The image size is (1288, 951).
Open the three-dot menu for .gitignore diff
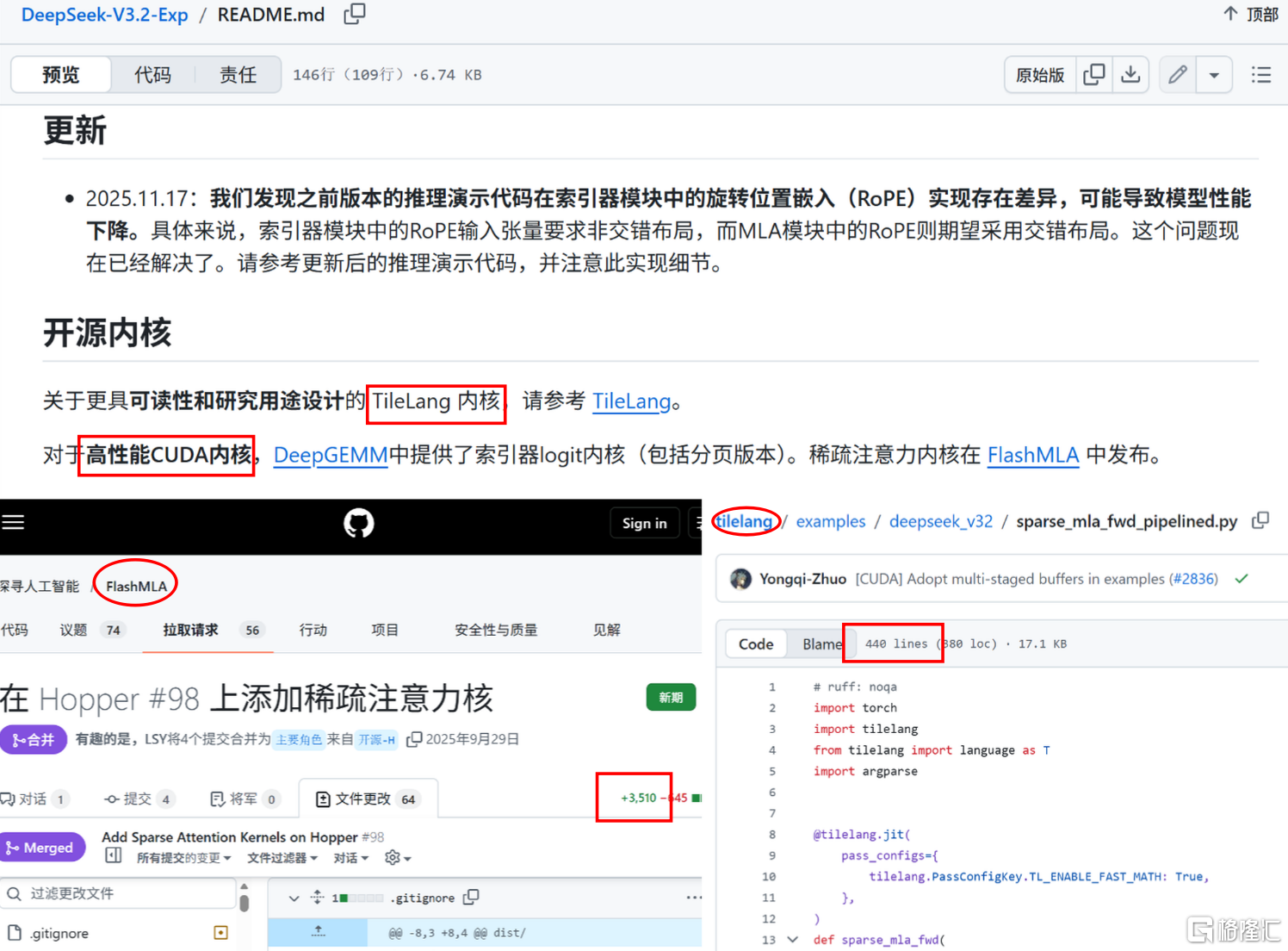click(x=693, y=898)
